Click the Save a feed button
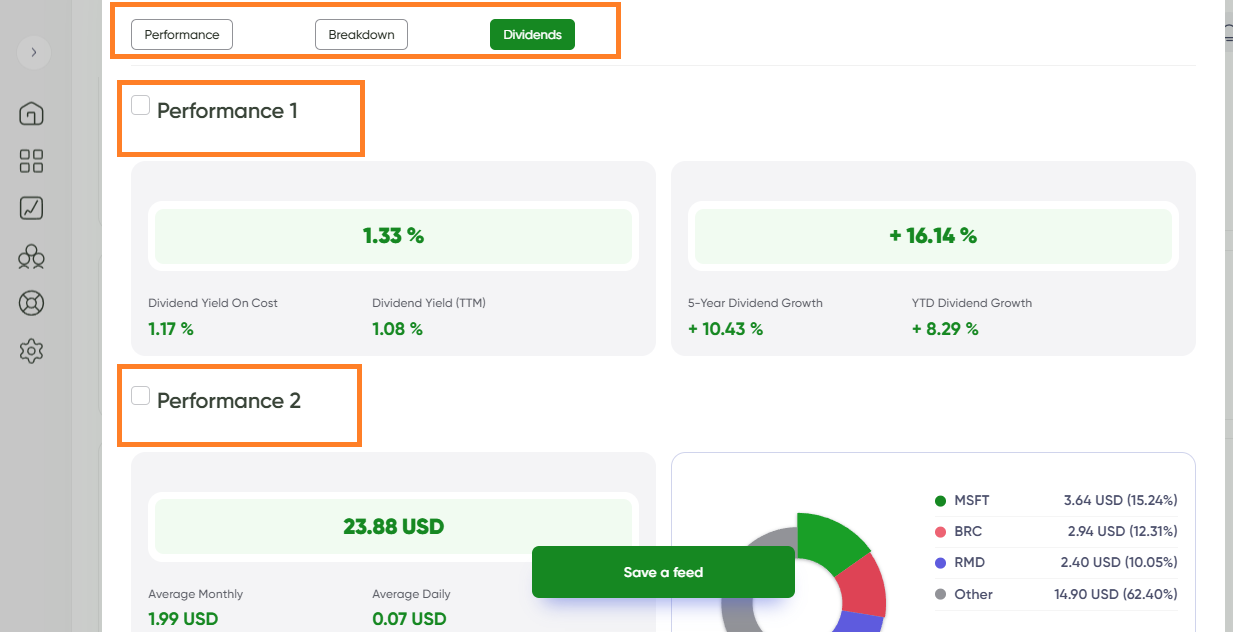This screenshot has width=1233, height=632. click(x=663, y=572)
